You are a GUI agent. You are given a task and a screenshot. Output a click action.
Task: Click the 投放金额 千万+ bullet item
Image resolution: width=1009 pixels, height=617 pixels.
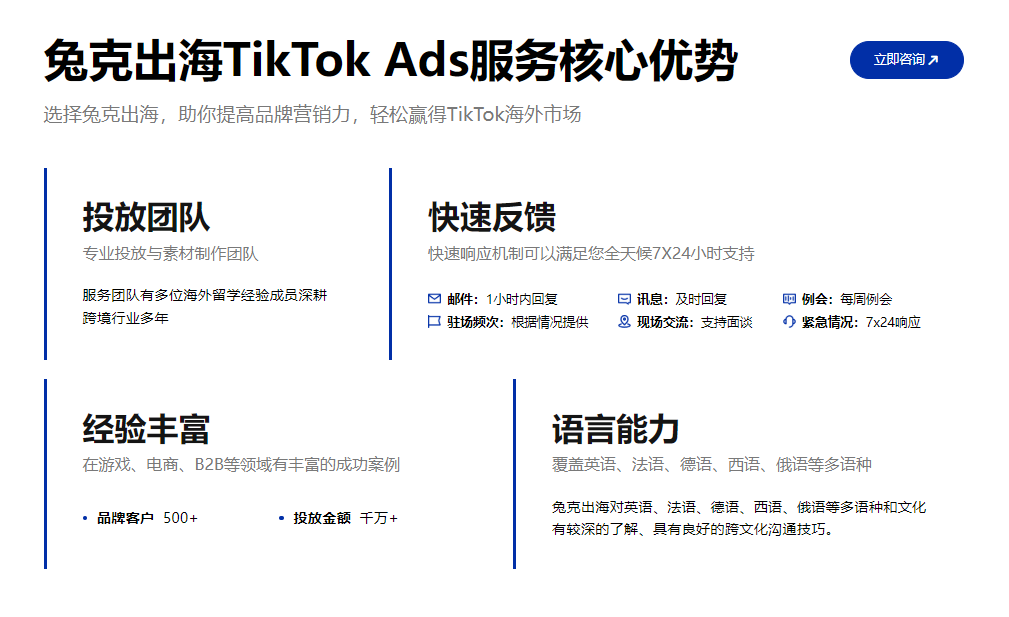[x=344, y=518]
